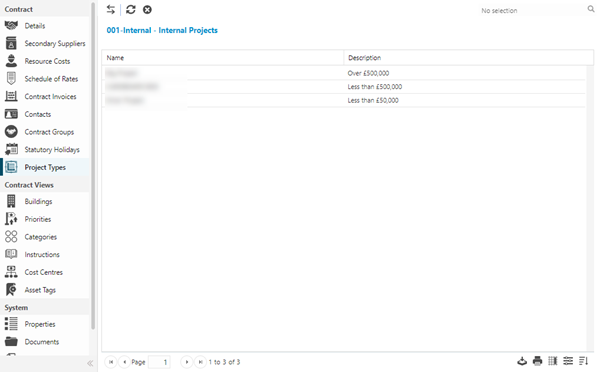Open the Schedule of Rates icon
This screenshot has width=600, height=372.
click(11, 78)
